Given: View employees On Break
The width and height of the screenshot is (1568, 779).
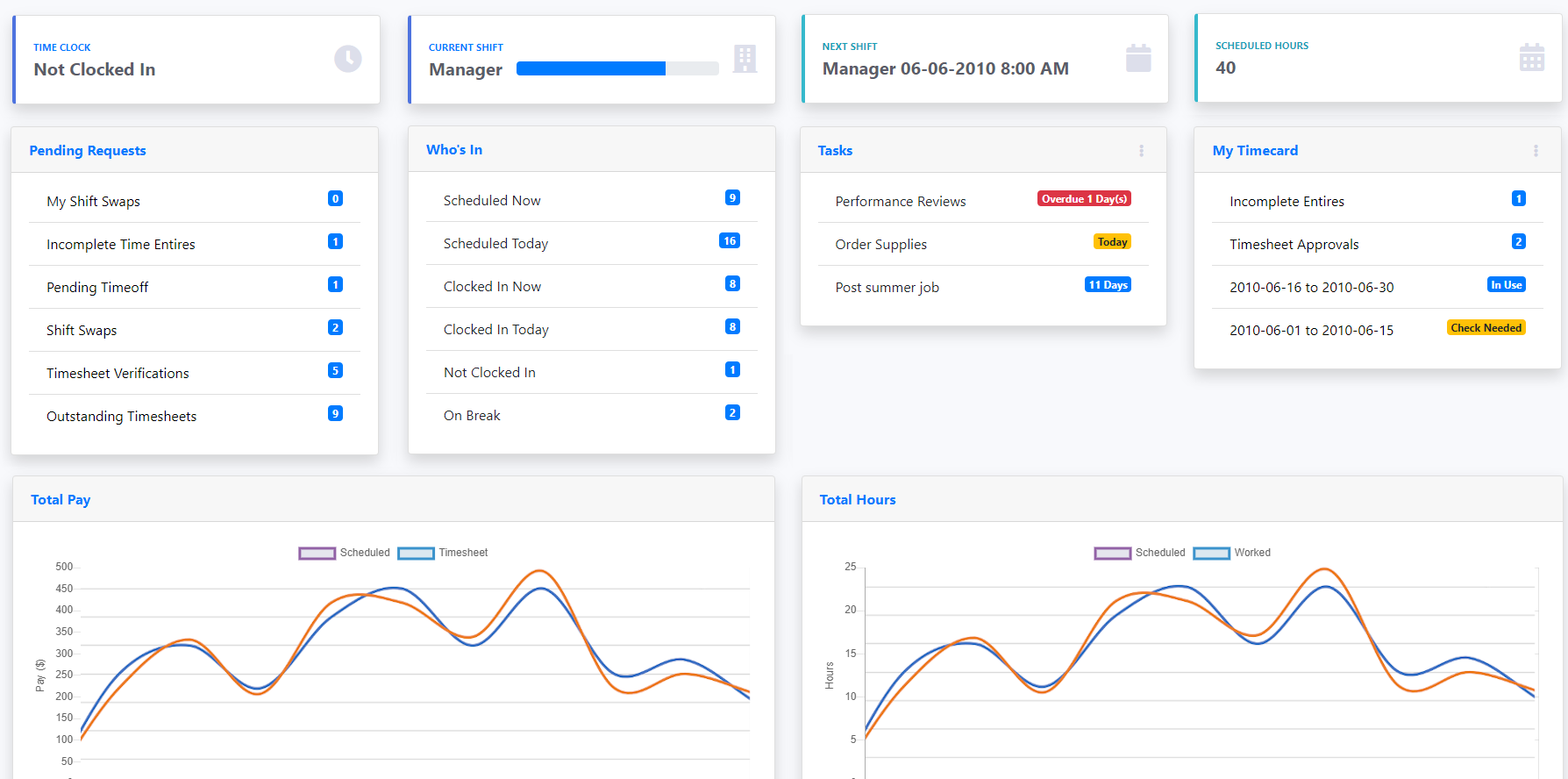Looking at the screenshot, I should (x=592, y=415).
